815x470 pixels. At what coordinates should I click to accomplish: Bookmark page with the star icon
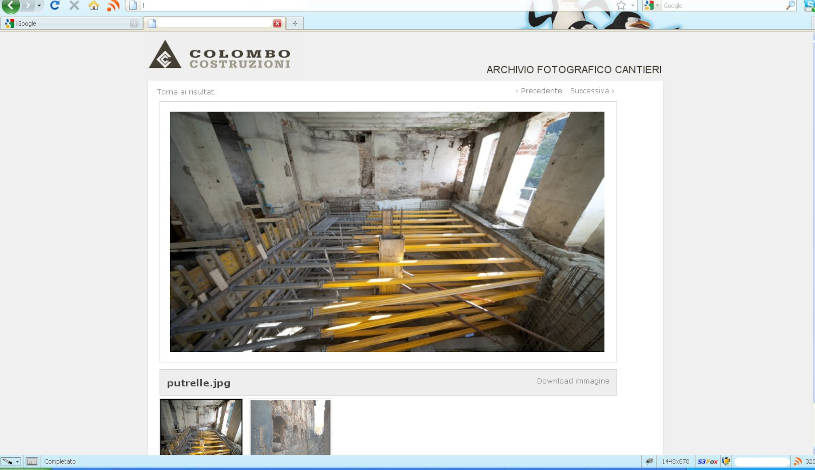click(x=621, y=6)
